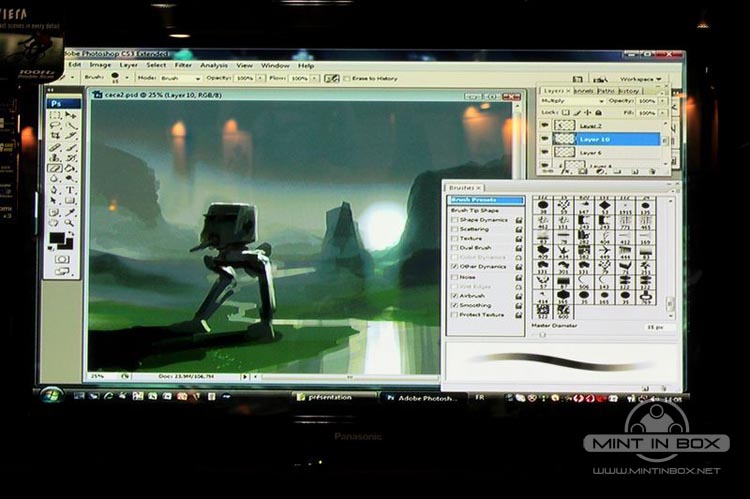The image size is (750, 499).
Task: Select the Type tool
Action: pos(71,190)
